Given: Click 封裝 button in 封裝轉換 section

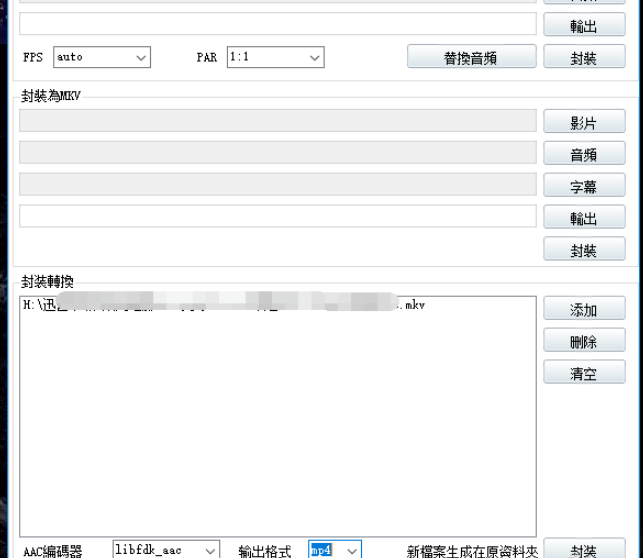Looking at the screenshot, I should (x=584, y=549).
